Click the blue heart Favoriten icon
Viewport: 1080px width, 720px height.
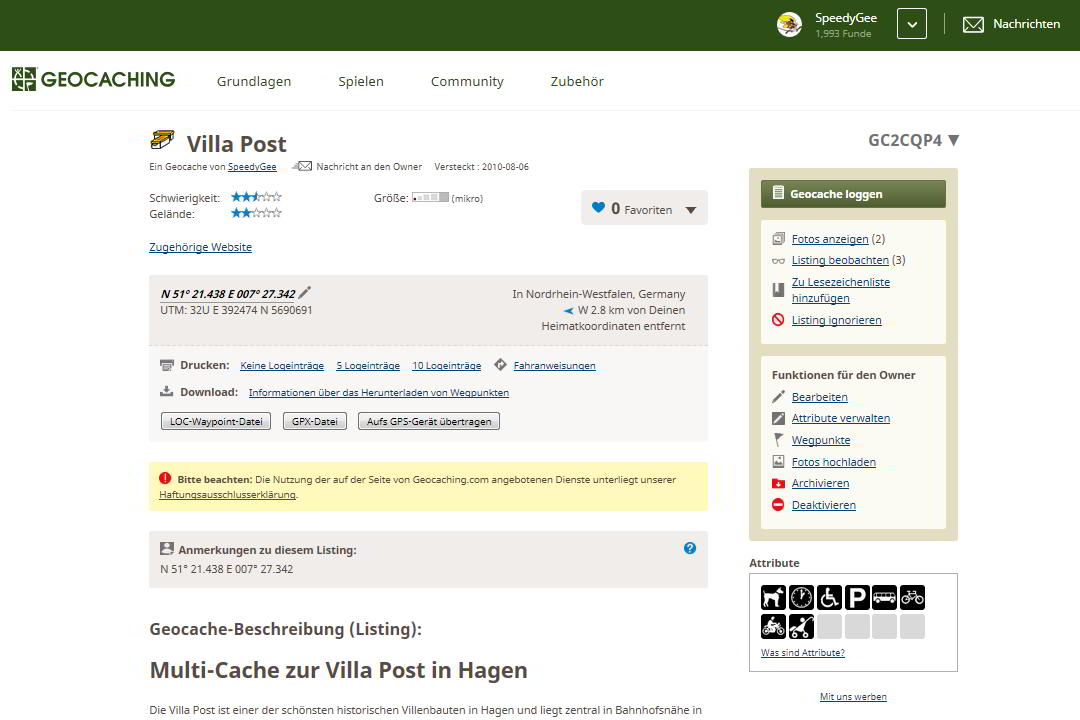[598, 207]
